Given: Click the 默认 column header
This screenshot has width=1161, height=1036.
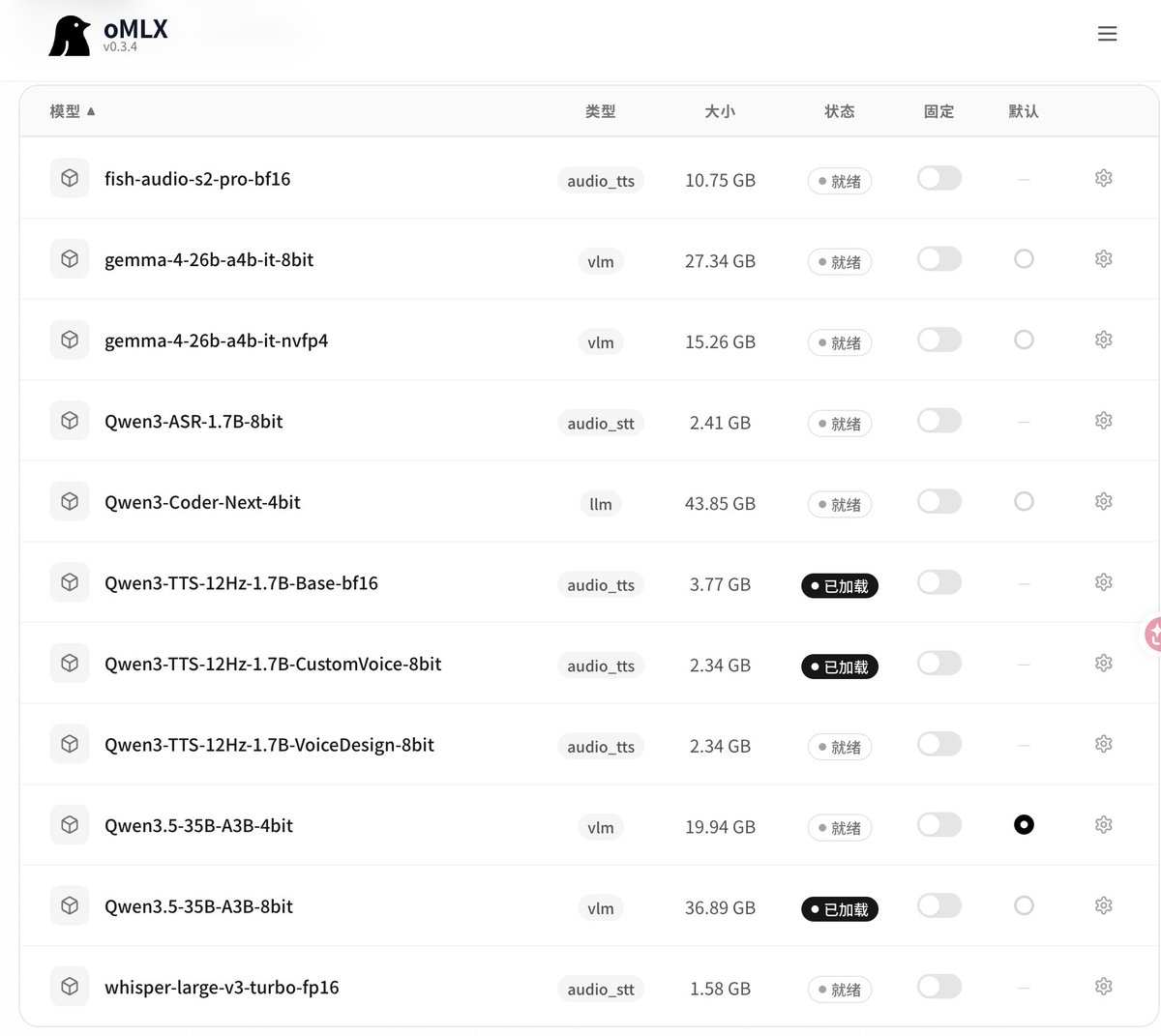Looking at the screenshot, I should click(x=1024, y=111).
